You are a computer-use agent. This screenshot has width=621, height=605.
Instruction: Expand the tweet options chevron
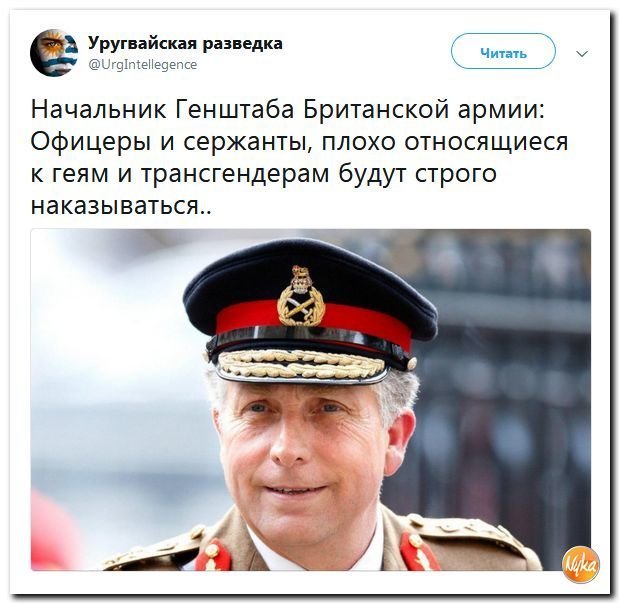point(582,53)
